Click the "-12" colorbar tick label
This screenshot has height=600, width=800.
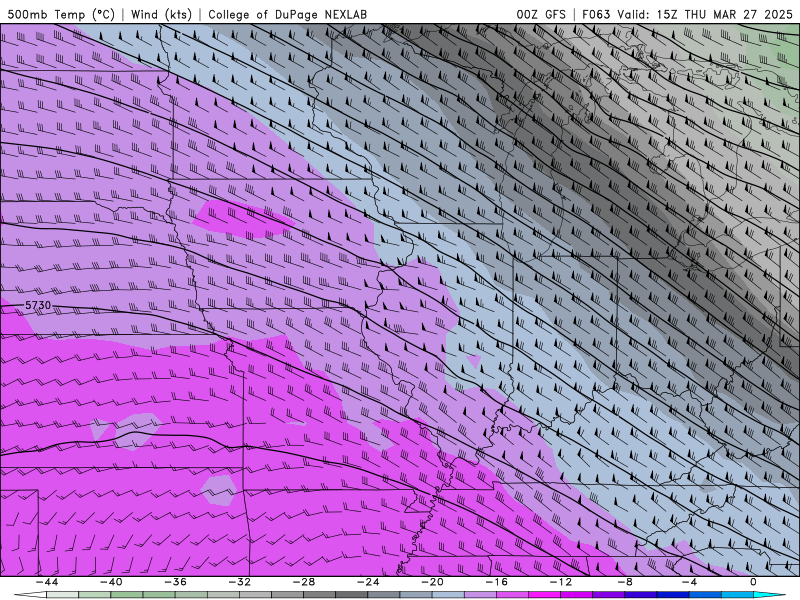click(561, 582)
